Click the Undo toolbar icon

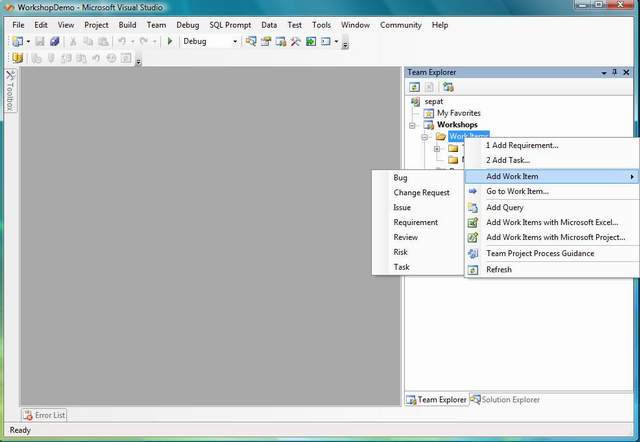coord(122,41)
